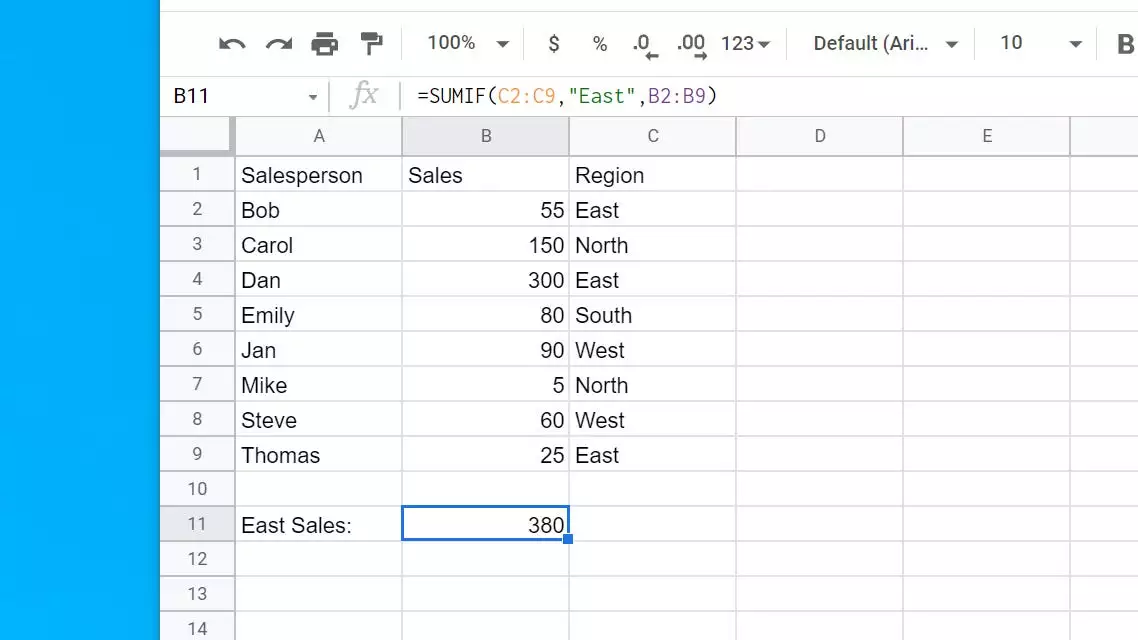Apply percent format icon

[600, 44]
